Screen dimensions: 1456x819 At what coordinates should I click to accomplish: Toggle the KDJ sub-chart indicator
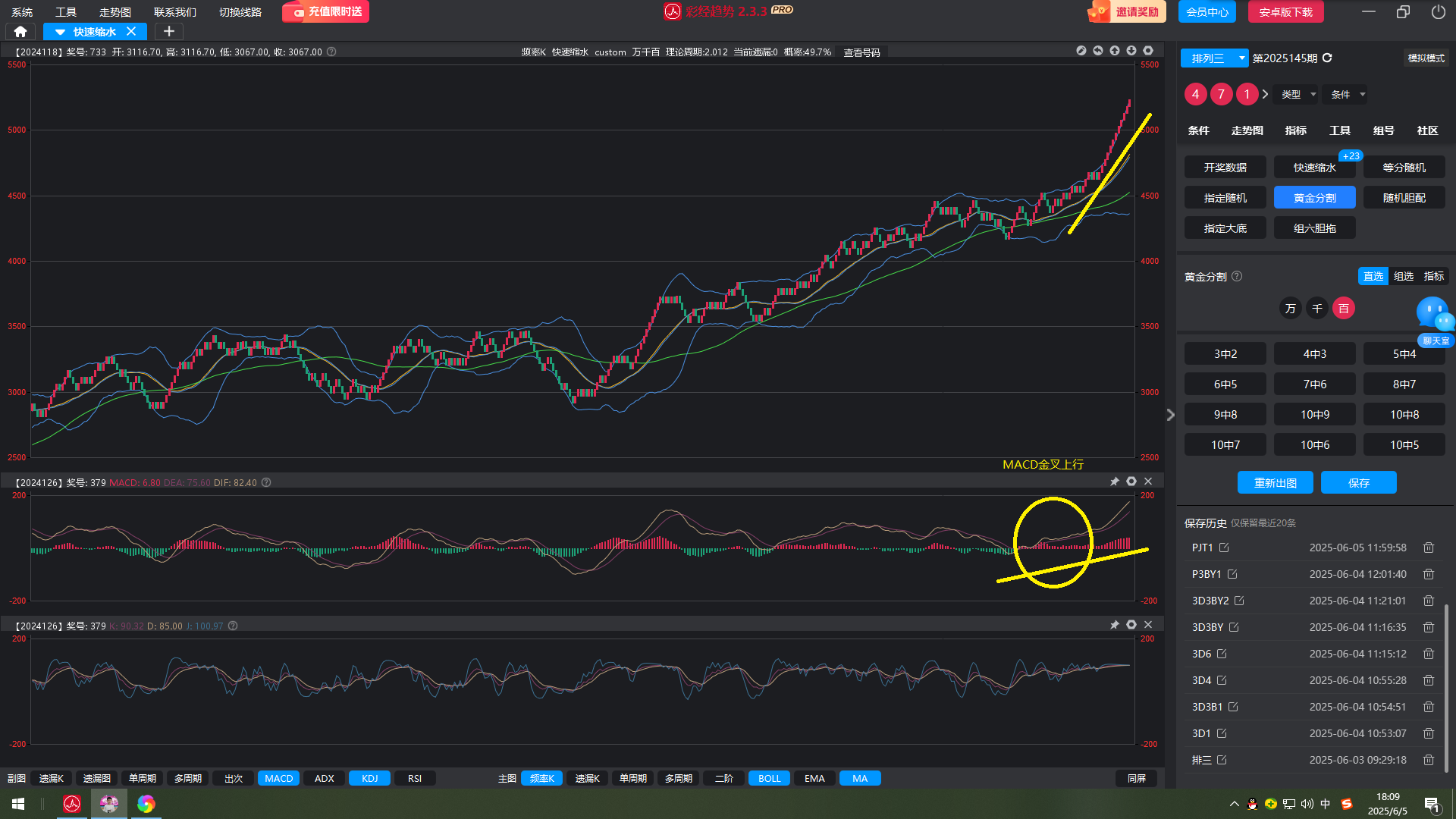click(x=369, y=778)
